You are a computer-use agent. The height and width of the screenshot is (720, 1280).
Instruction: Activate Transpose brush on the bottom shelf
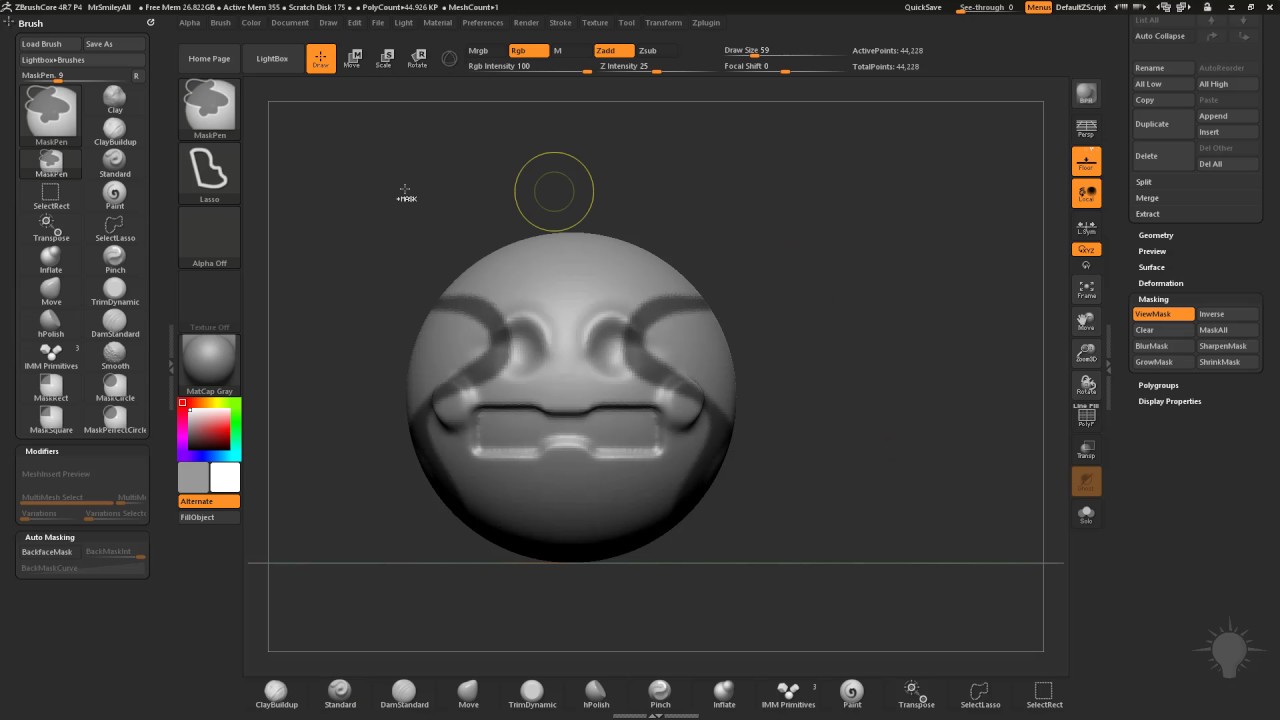[916, 694]
